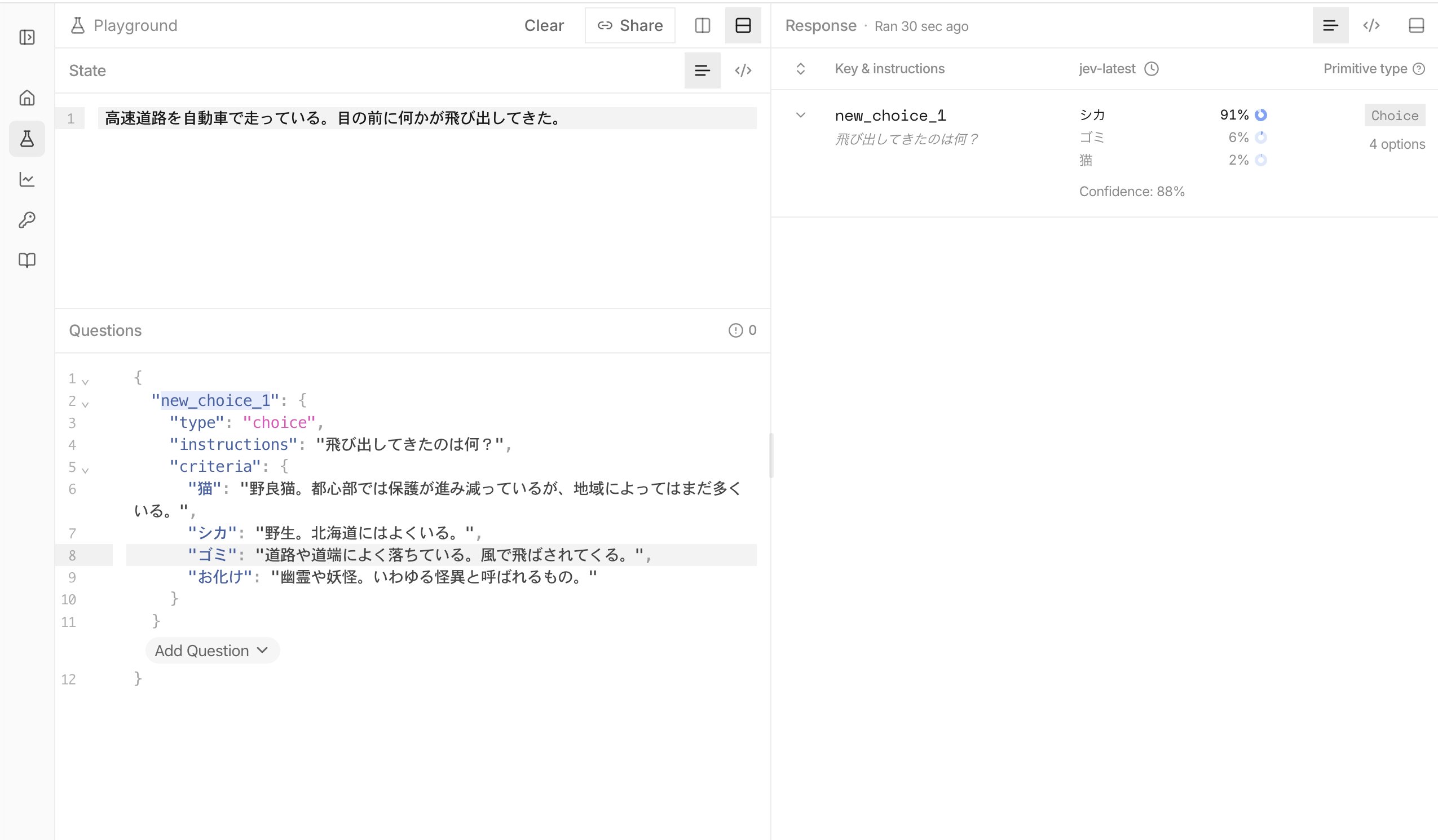Click the Choice type badge

pyautogui.click(x=1395, y=115)
